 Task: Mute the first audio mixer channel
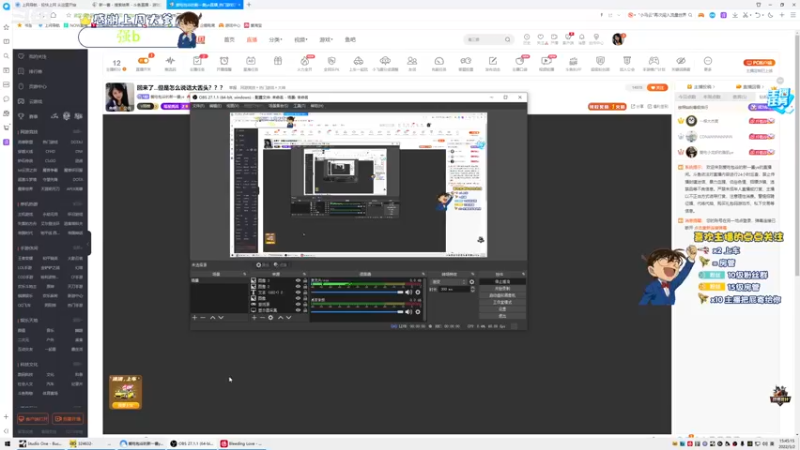[x=408, y=292]
